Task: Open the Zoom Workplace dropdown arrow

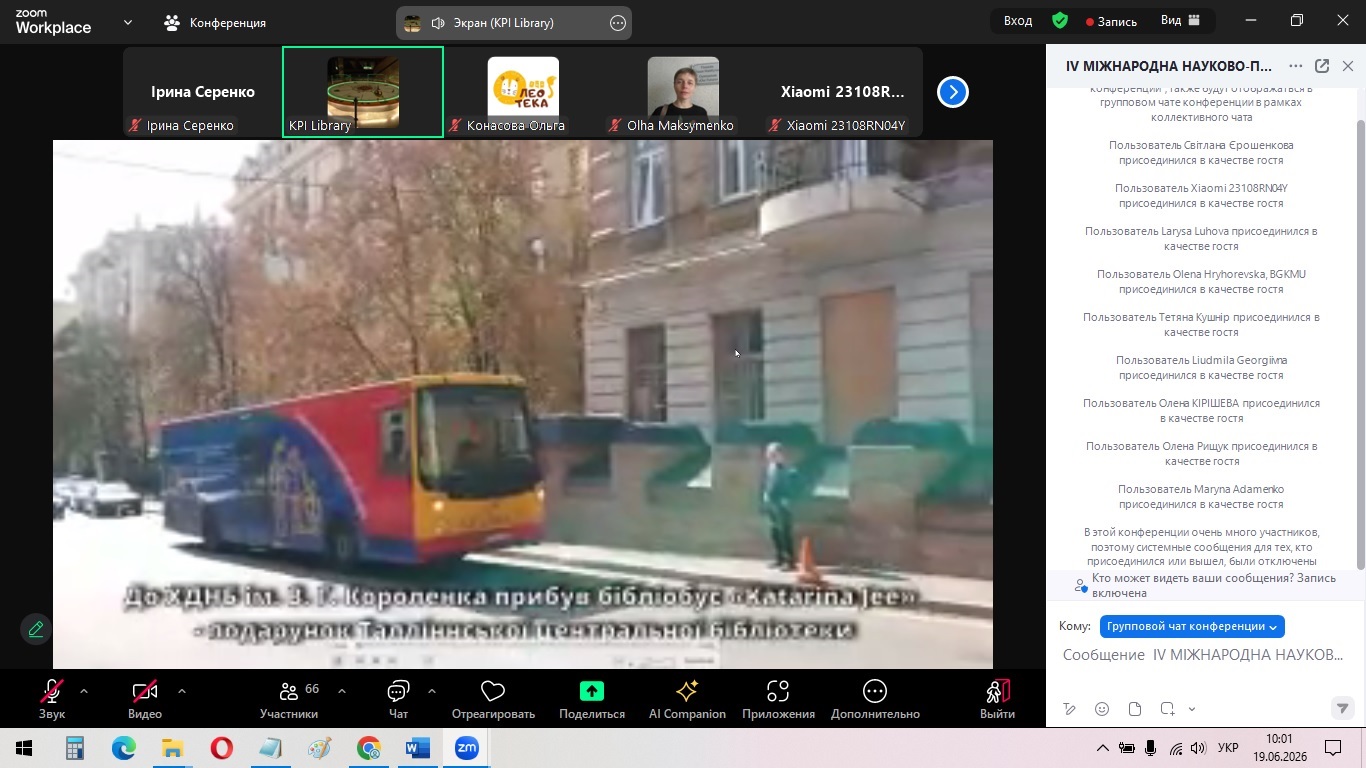Action: (x=128, y=22)
